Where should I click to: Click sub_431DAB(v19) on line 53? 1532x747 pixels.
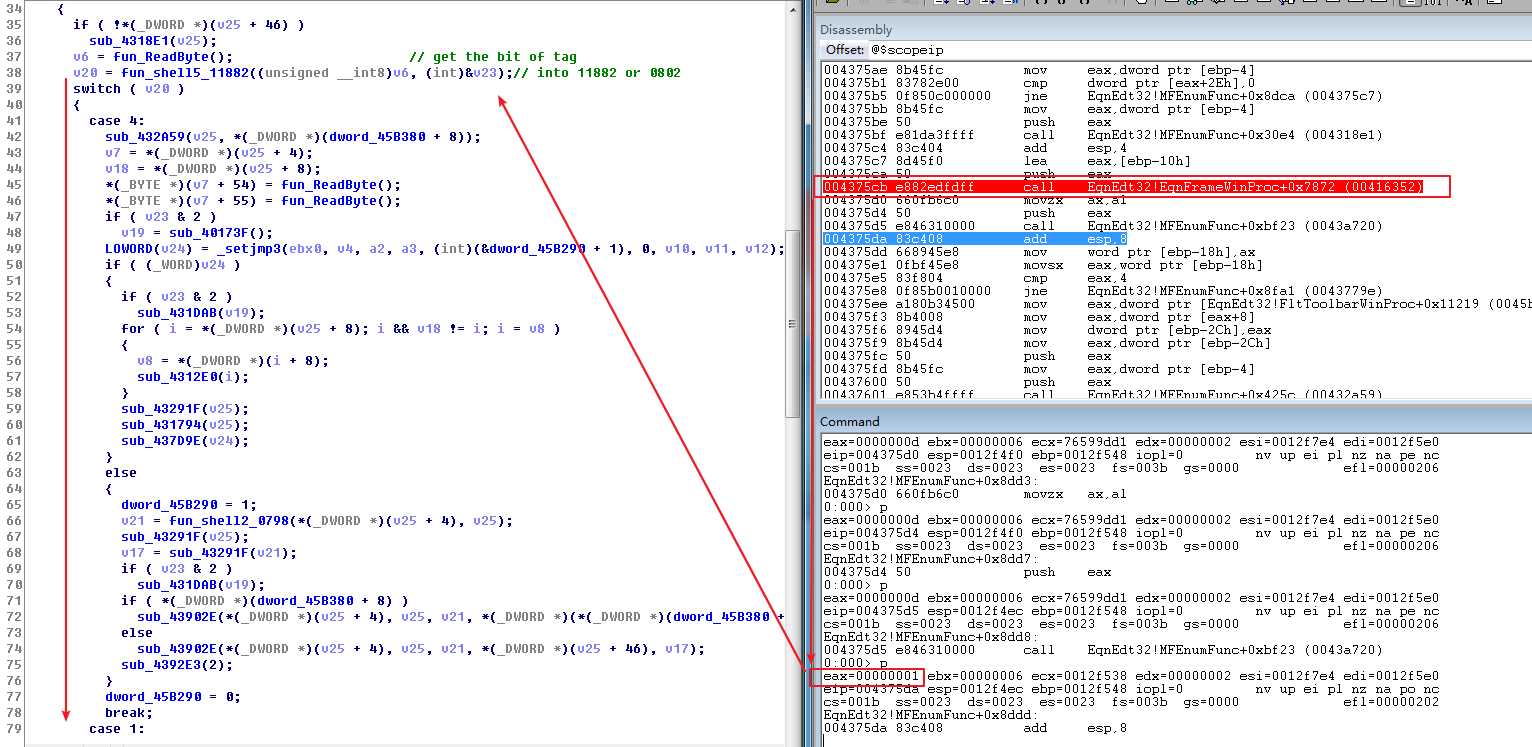tap(201, 312)
